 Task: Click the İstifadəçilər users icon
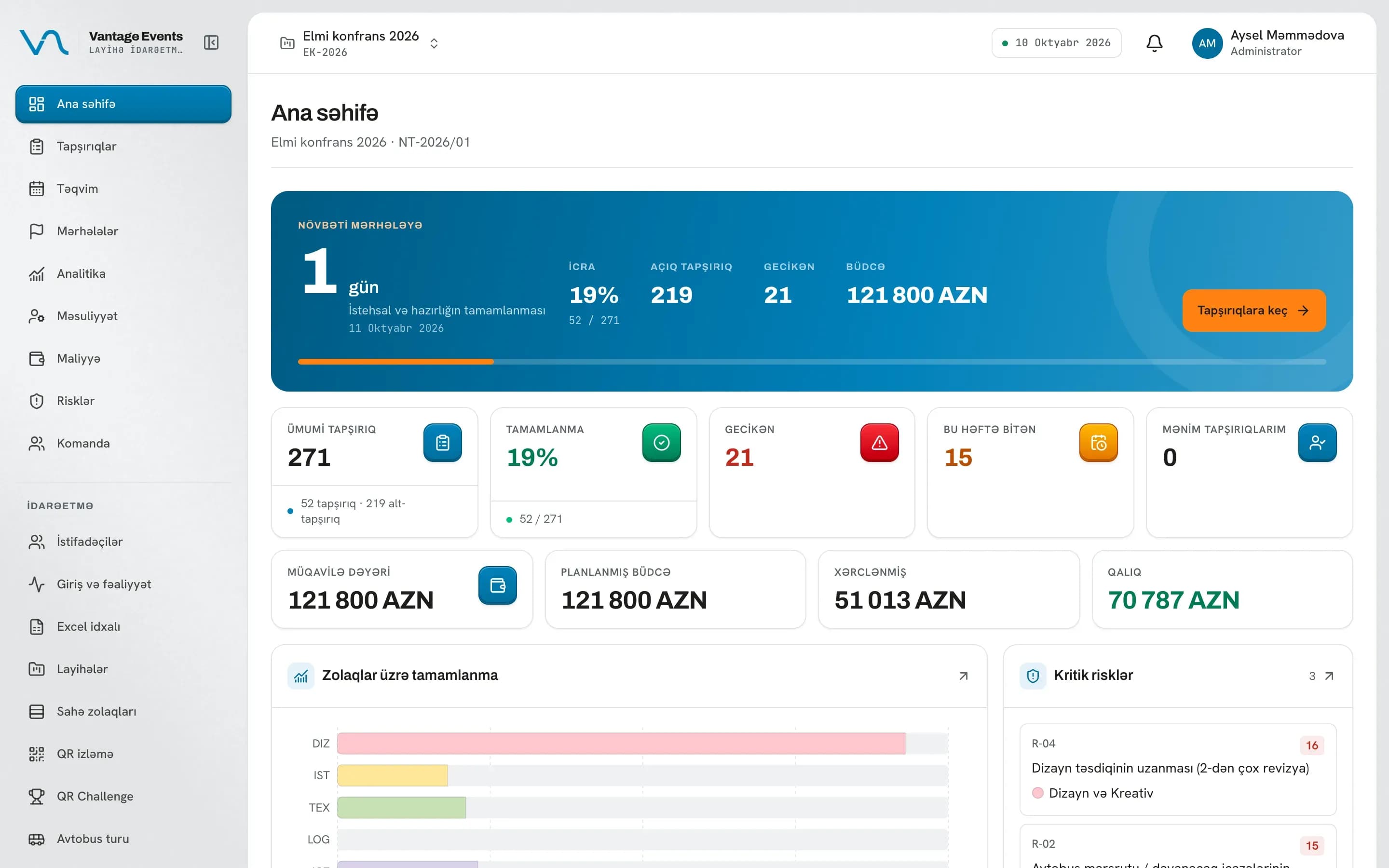pyautogui.click(x=37, y=542)
